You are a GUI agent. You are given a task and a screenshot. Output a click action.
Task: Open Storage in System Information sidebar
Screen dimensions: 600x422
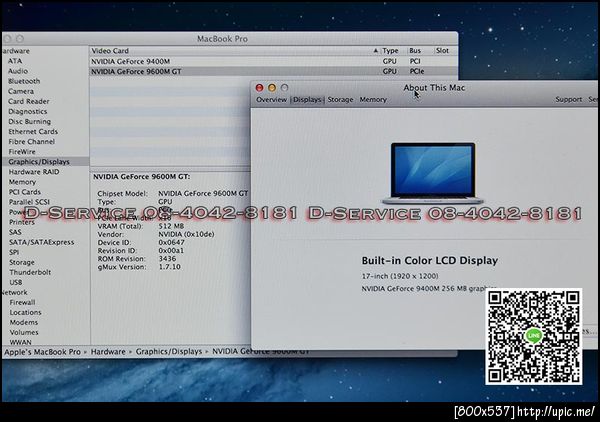(x=22, y=262)
